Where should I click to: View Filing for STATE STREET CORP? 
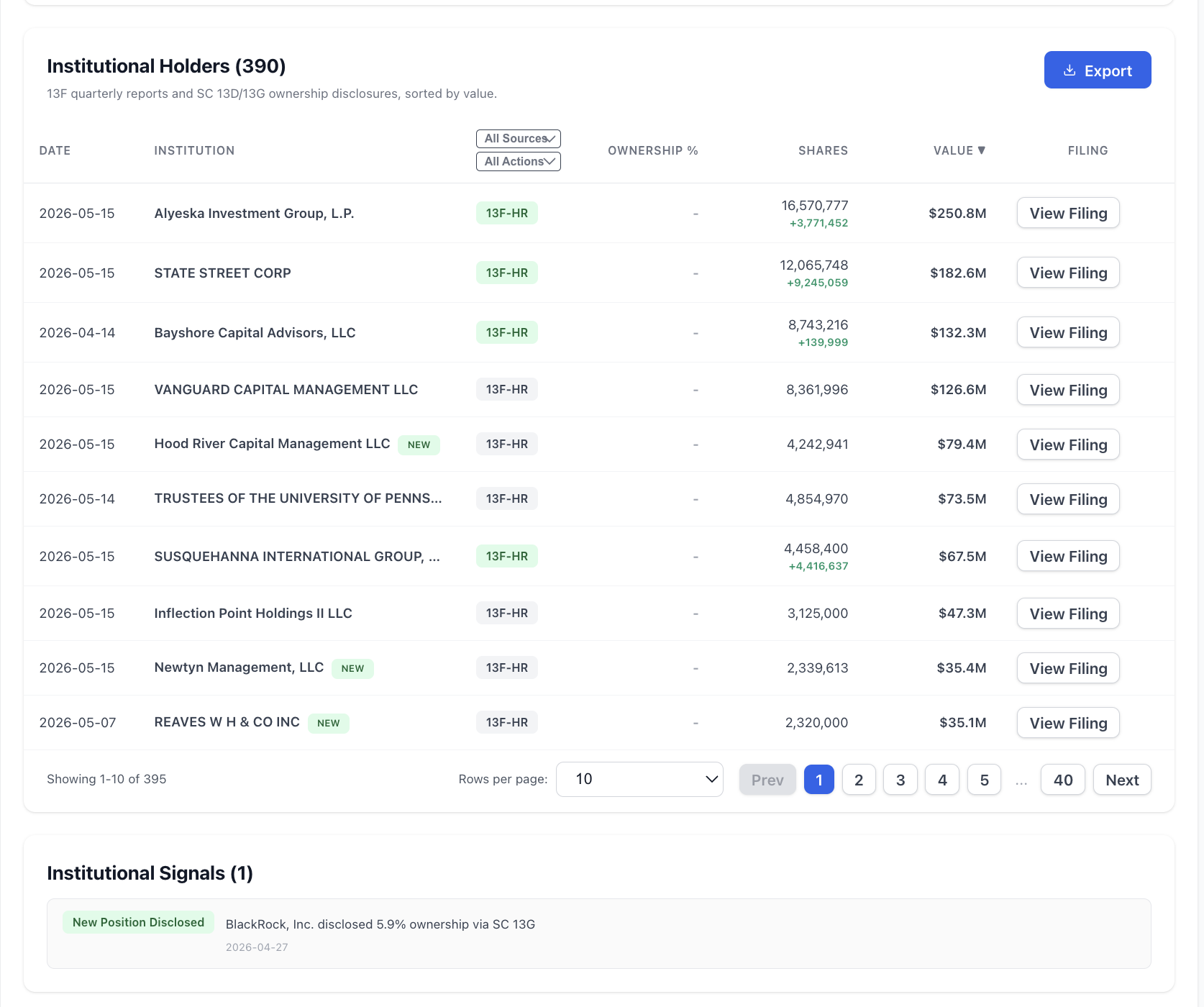coord(1068,273)
